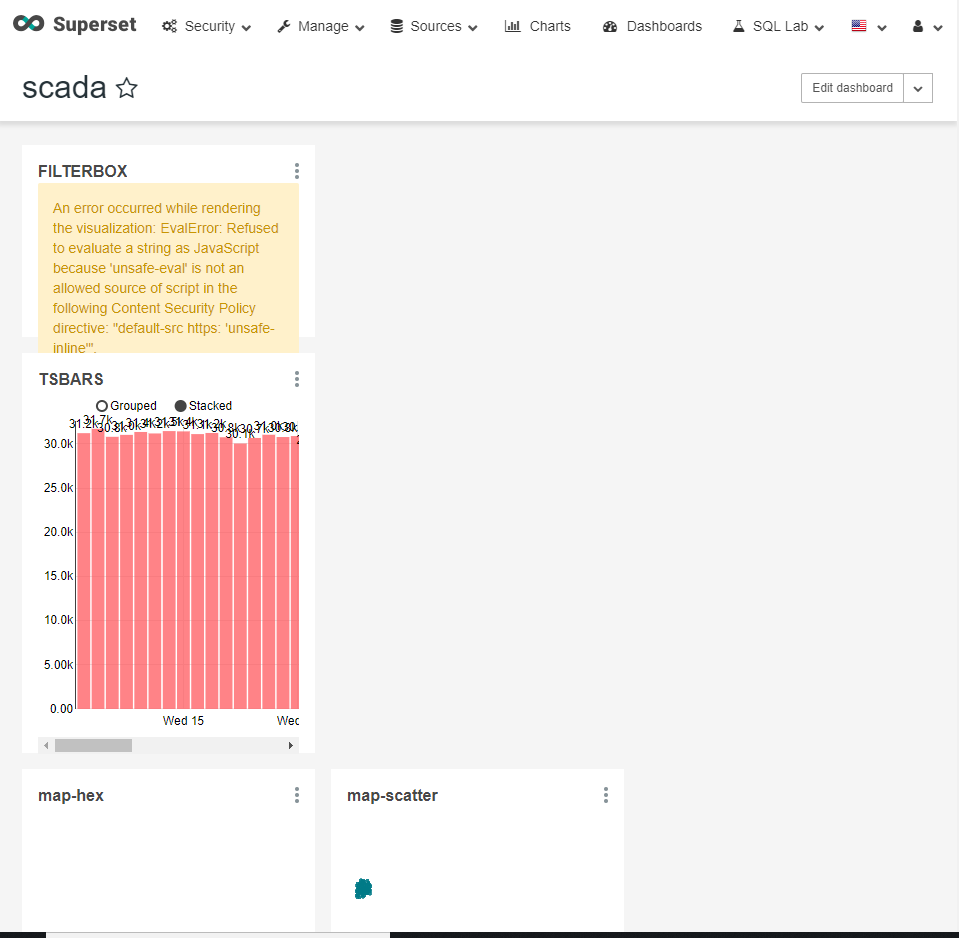This screenshot has width=959, height=938.
Task: Open the Charts menu item
Action: point(537,26)
